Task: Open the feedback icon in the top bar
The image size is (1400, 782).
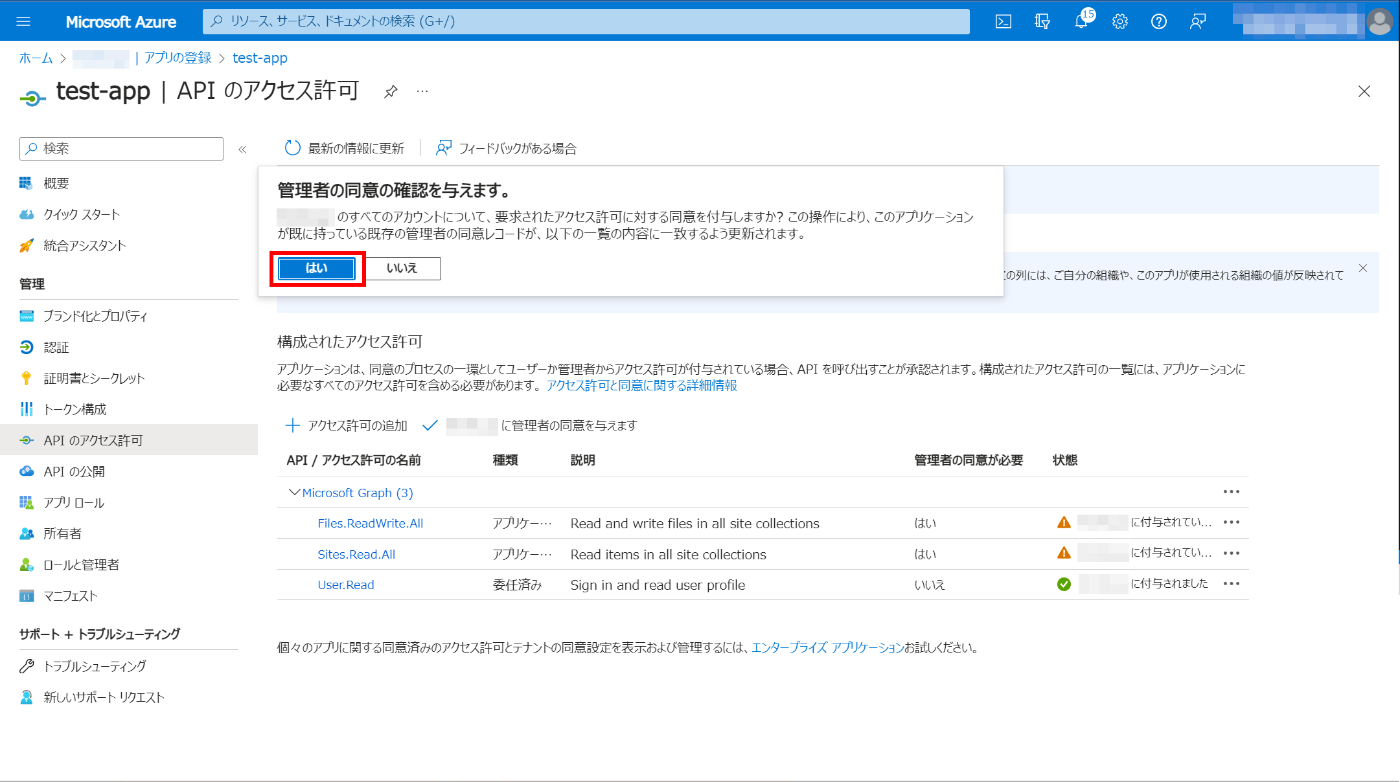Action: (x=1198, y=21)
